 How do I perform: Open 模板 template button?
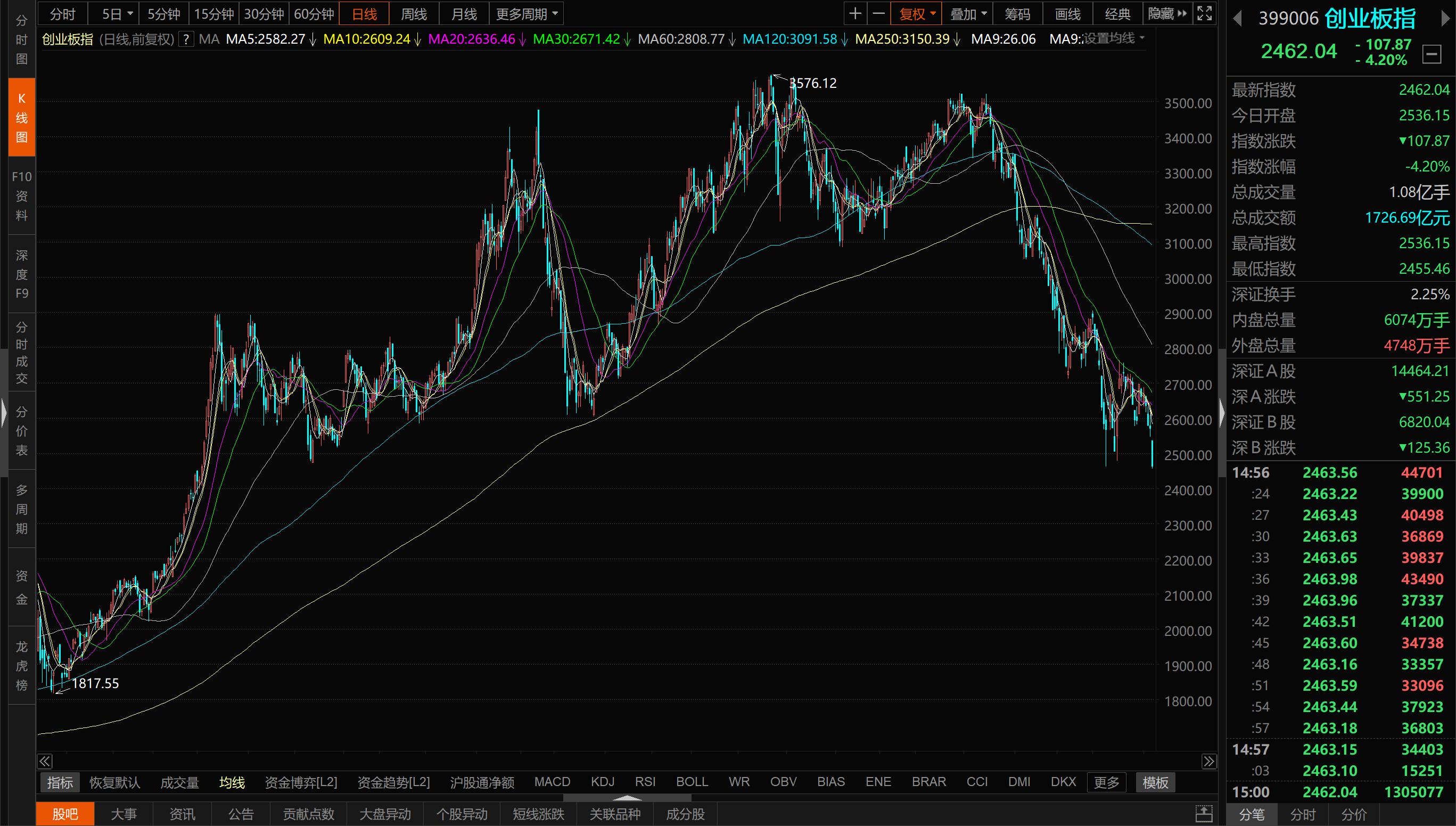(x=1156, y=782)
